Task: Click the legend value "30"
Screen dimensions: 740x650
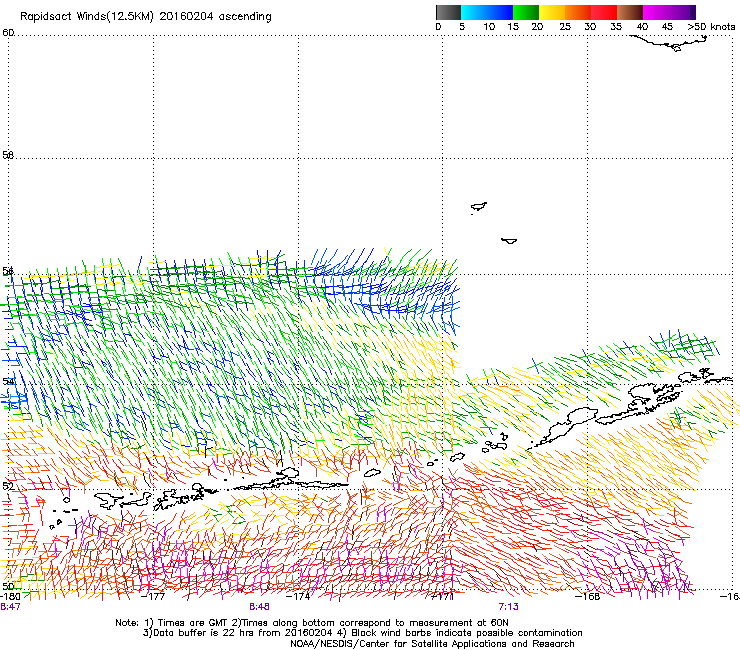Action: pos(590,26)
